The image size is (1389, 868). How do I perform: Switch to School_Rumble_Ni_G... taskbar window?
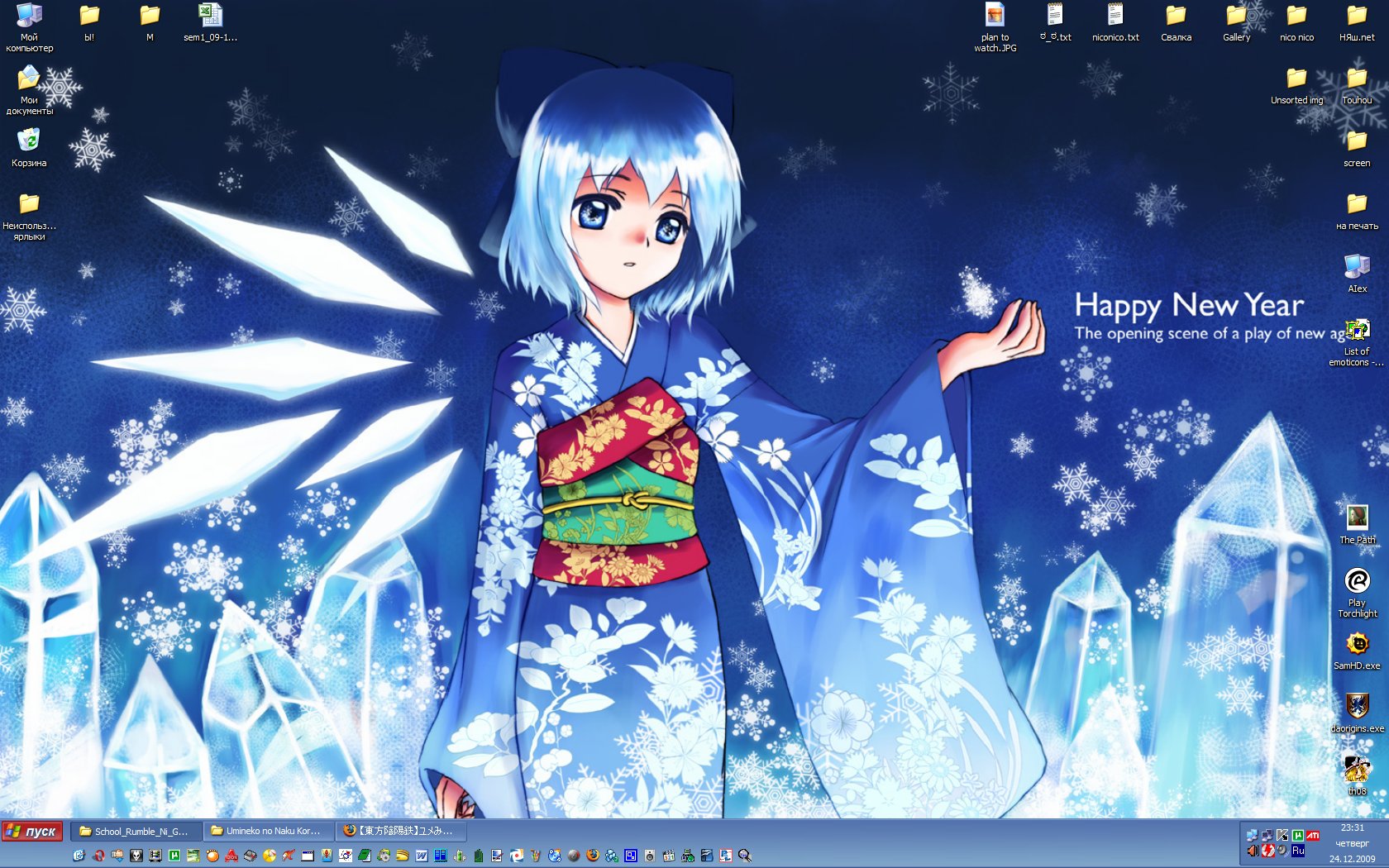click(135, 831)
